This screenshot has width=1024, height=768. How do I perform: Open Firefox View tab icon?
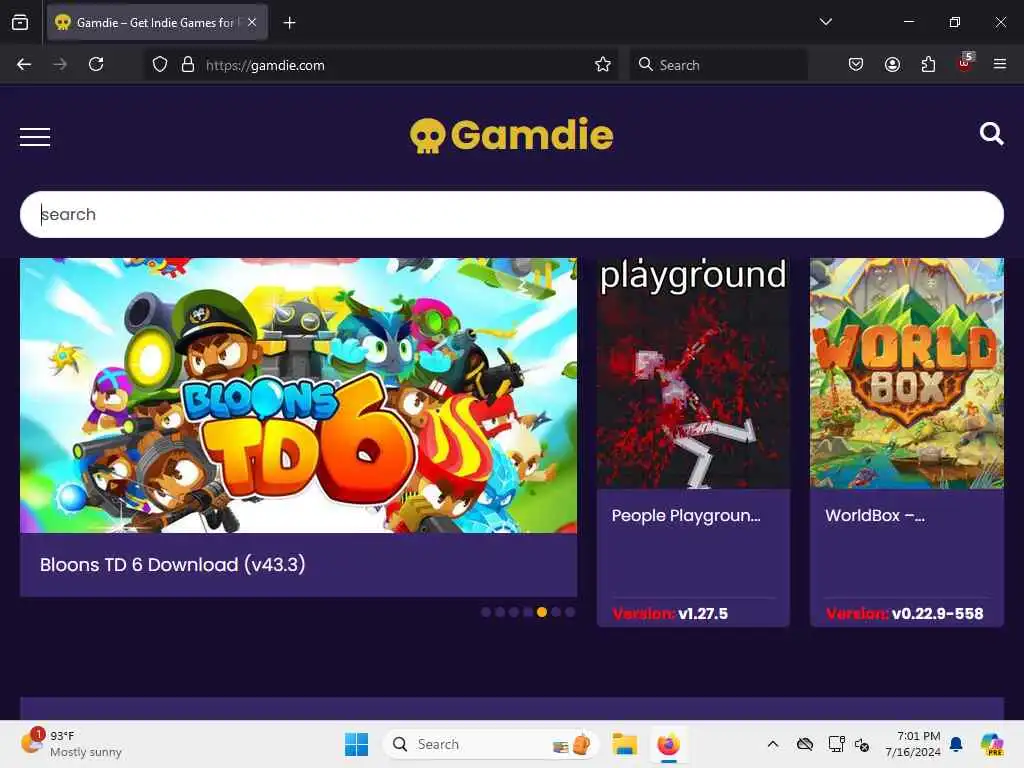point(20,22)
